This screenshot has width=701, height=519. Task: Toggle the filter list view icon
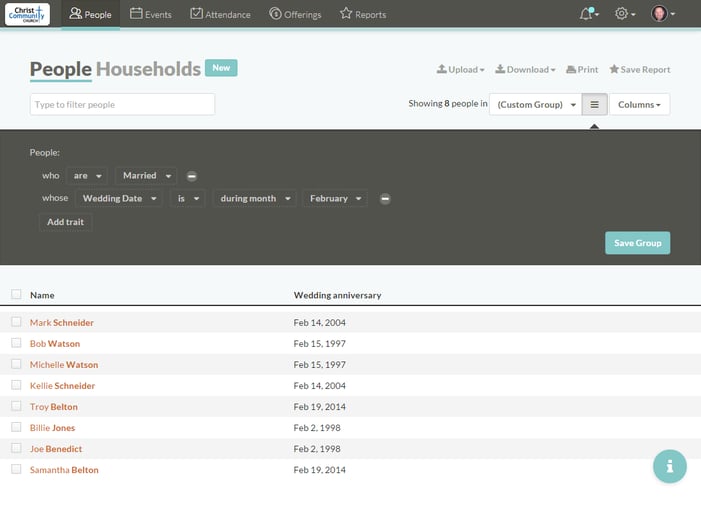point(594,104)
